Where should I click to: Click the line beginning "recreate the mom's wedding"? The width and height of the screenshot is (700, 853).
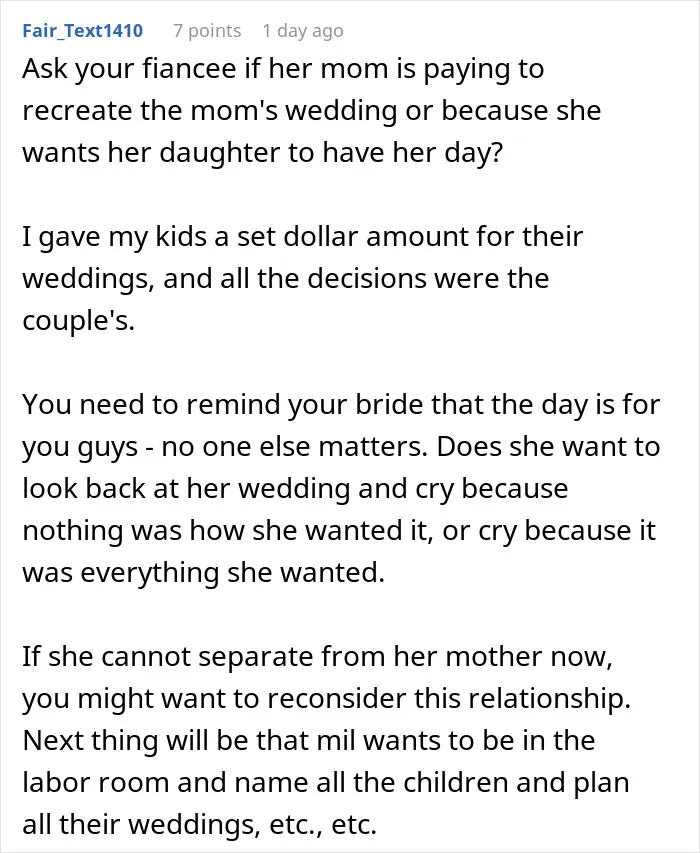coord(312,110)
